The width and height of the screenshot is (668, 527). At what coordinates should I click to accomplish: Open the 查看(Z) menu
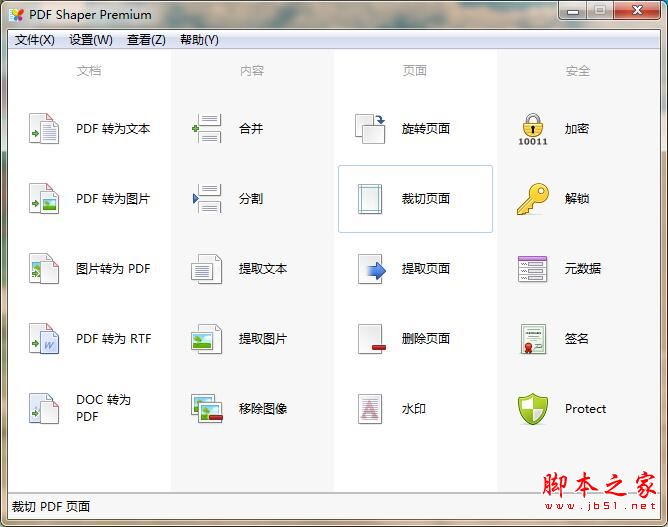pyautogui.click(x=146, y=40)
